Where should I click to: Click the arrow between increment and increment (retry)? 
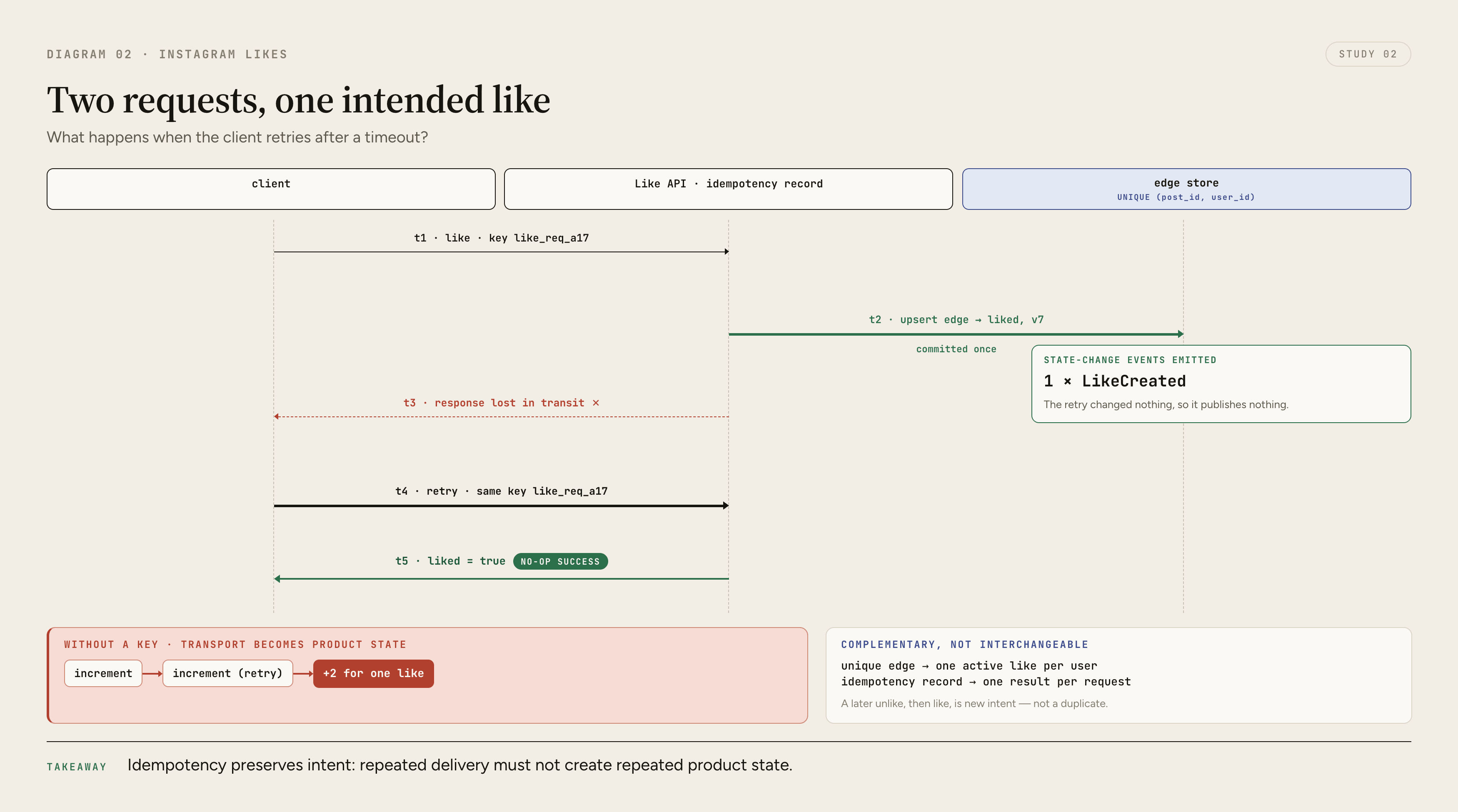(x=153, y=673)
